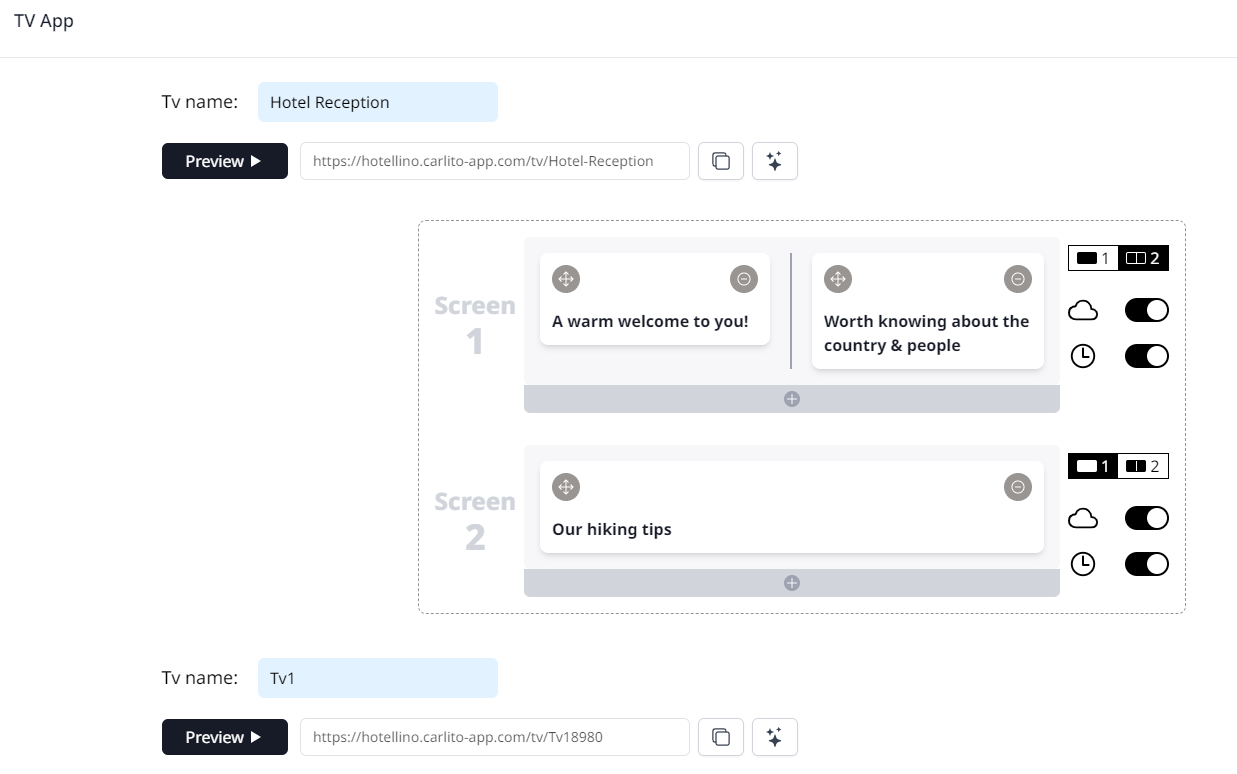The height and width of the screenshot is (774, 1237).
Task: Copy the Tv1 URL with copy icon
Action: point(720,737)
